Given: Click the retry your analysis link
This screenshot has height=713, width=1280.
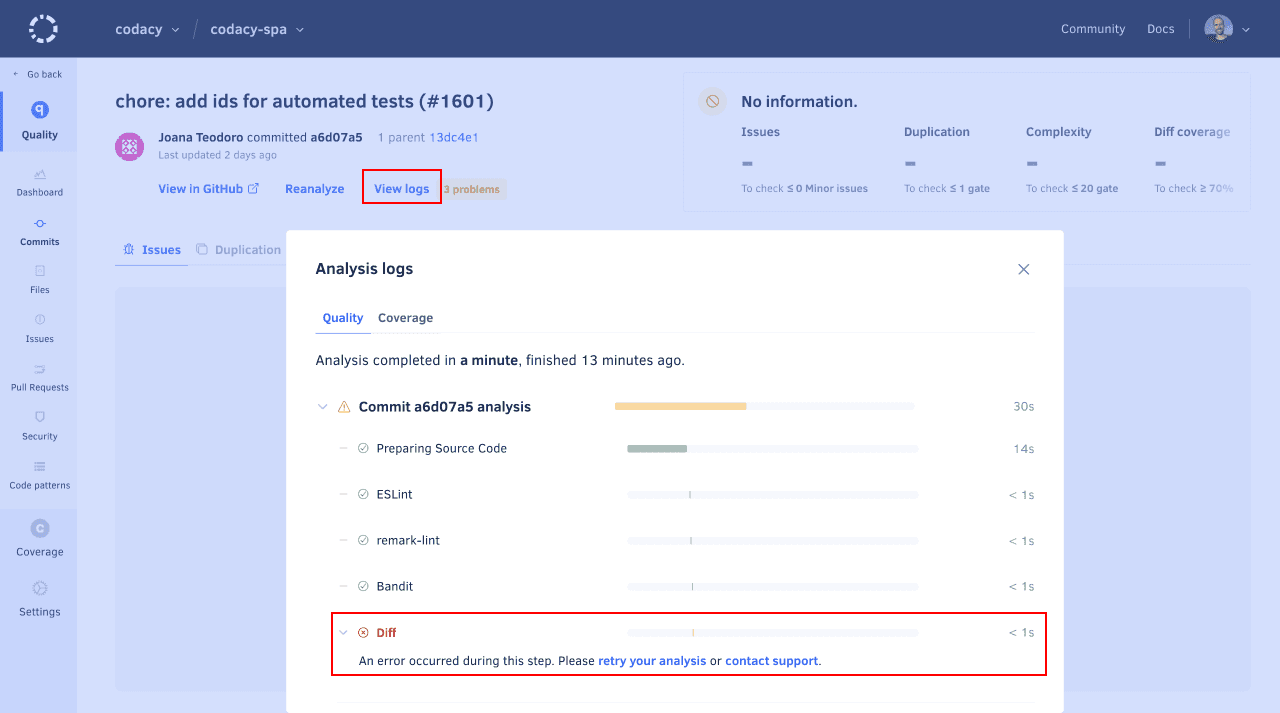Looking at the screenshot, I should click(652, 661).
